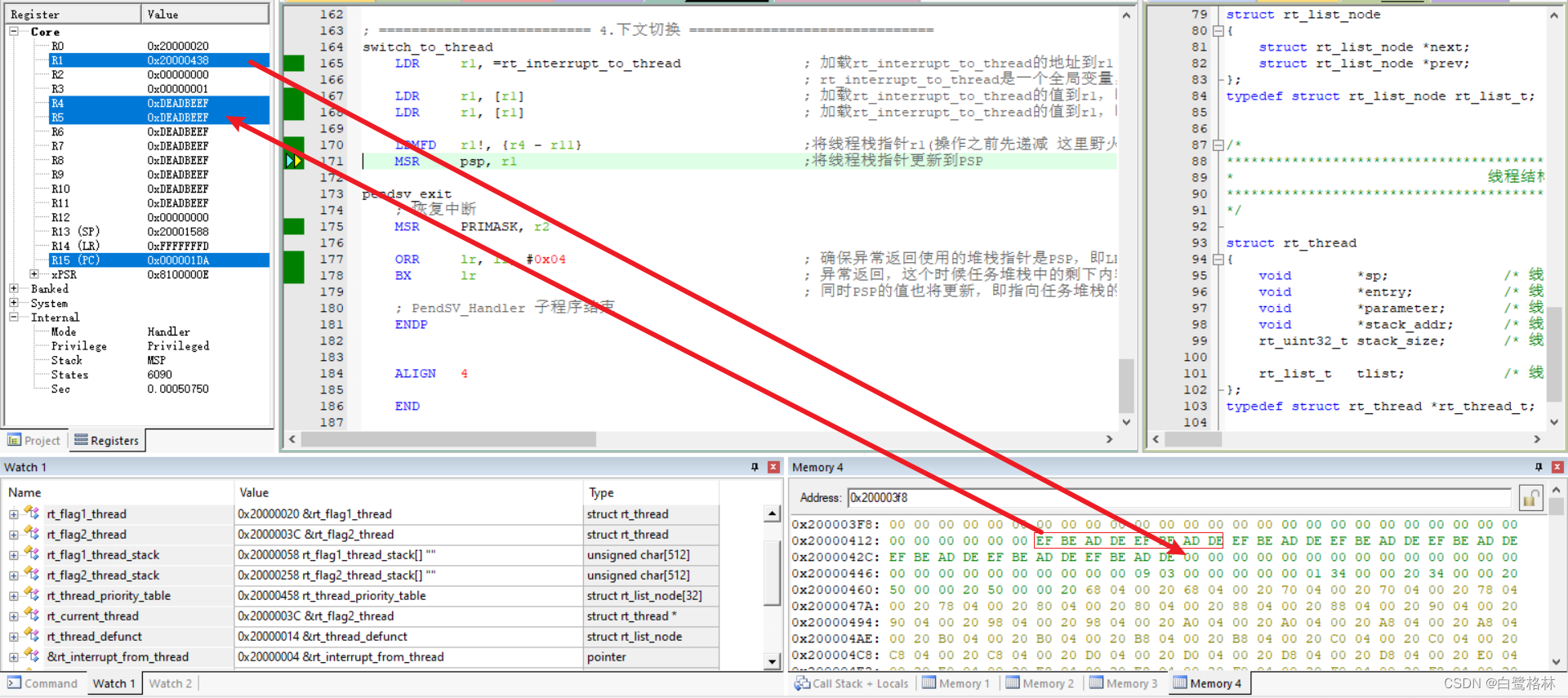Switch to Memory 3 tab
The height and width of the screenshot is (698, 1568).
(1123, 683)
